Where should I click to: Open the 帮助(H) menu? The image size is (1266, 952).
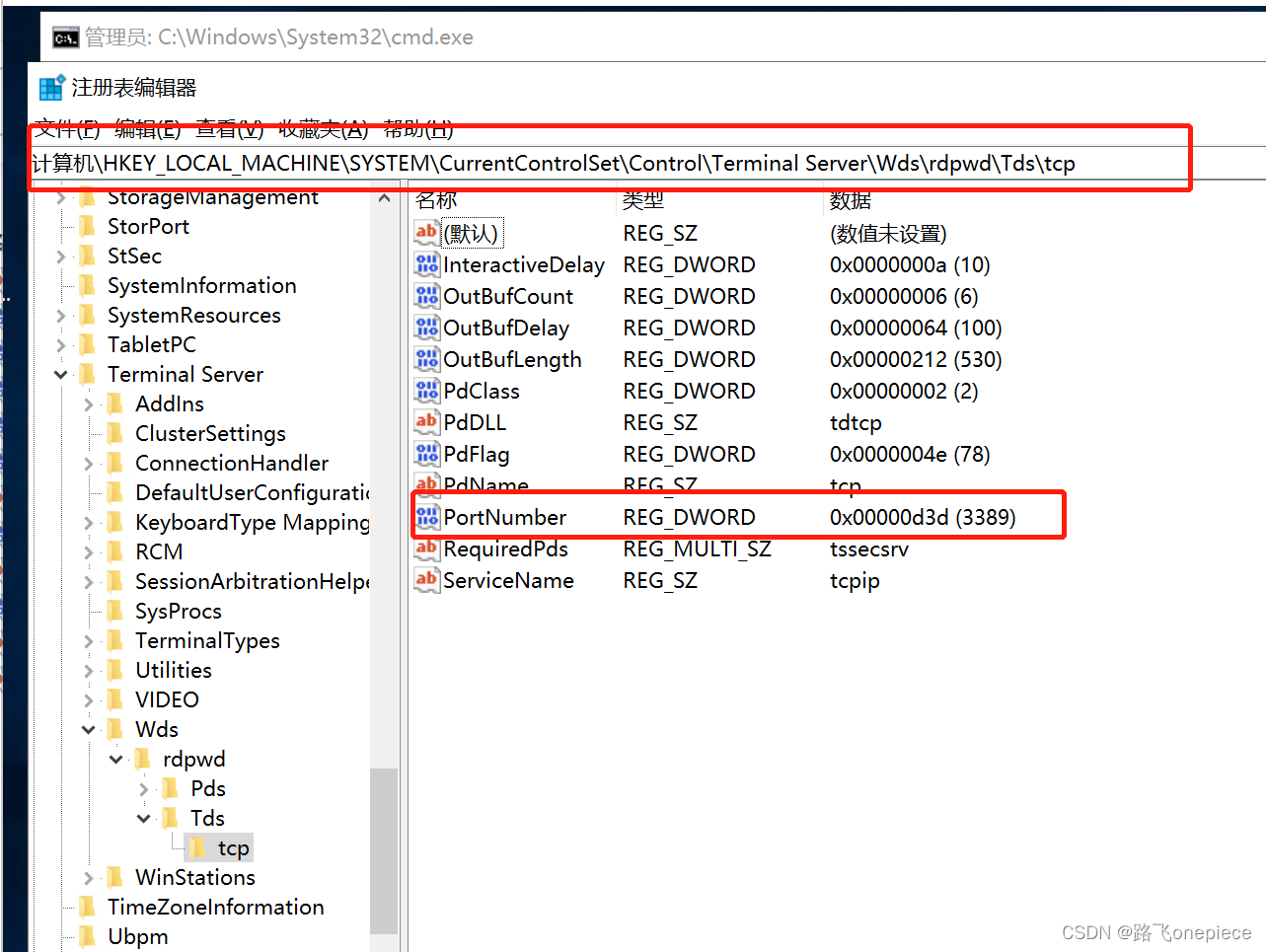(x=418, y=128)
